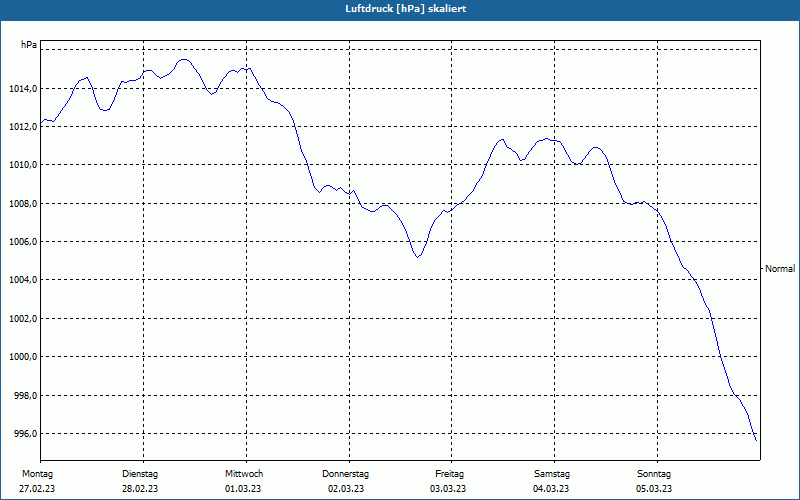Viewport: 800px width, 500px height.
Task: Click the 'Sonntag' day label
Action: point(654,474)
